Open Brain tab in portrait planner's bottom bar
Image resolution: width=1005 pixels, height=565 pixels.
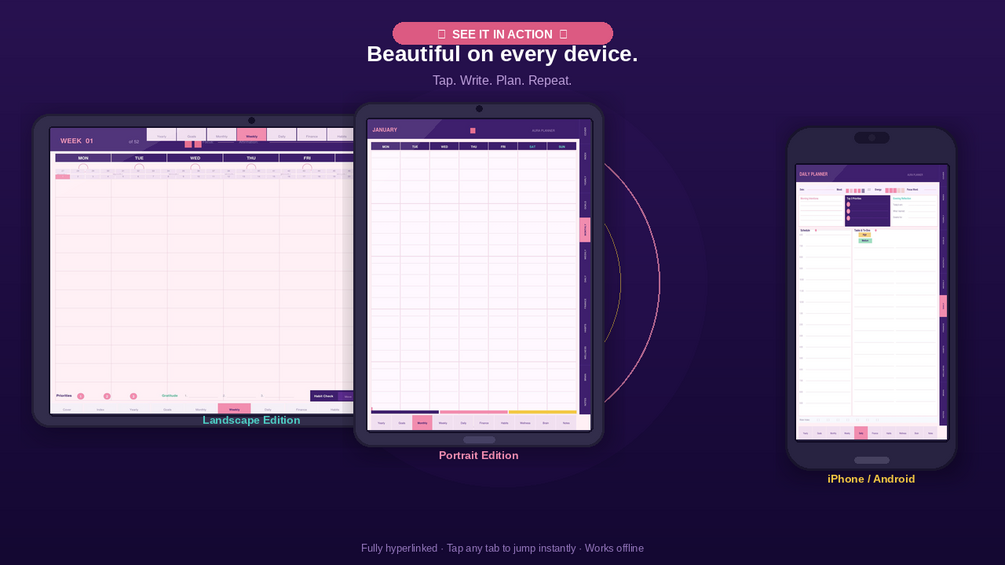point(545,423)
